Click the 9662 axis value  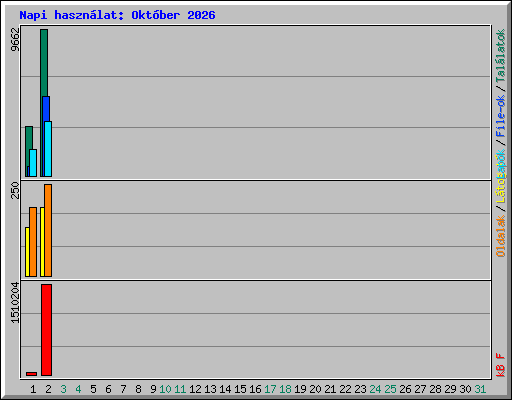15,40
